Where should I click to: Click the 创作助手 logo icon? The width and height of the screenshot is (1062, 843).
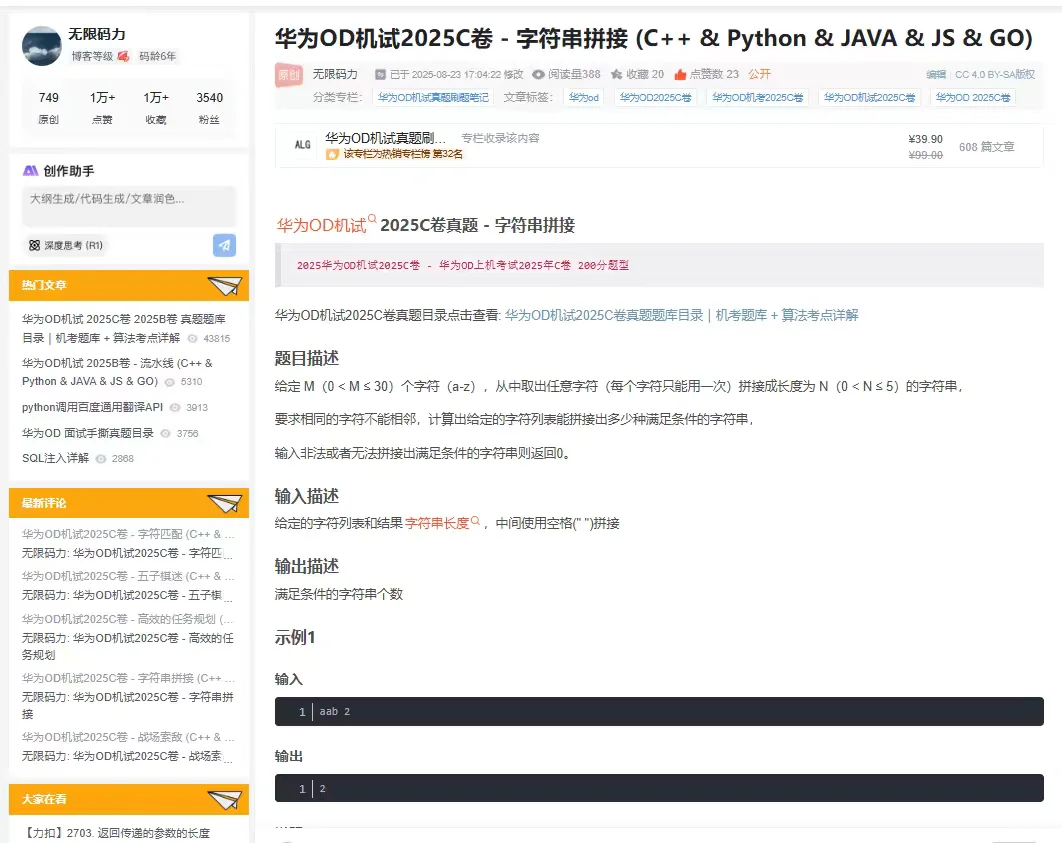[x=30, y=171]
